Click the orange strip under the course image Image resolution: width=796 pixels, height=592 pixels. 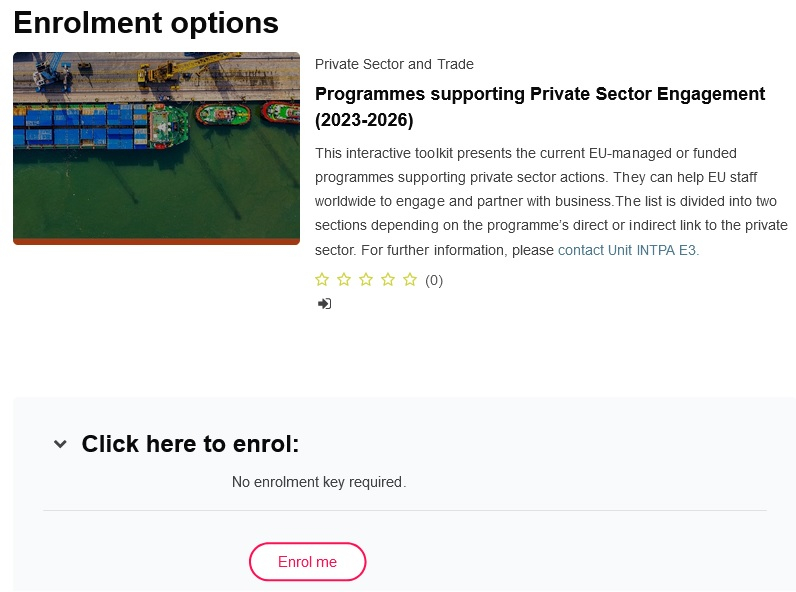coord(156,241)
